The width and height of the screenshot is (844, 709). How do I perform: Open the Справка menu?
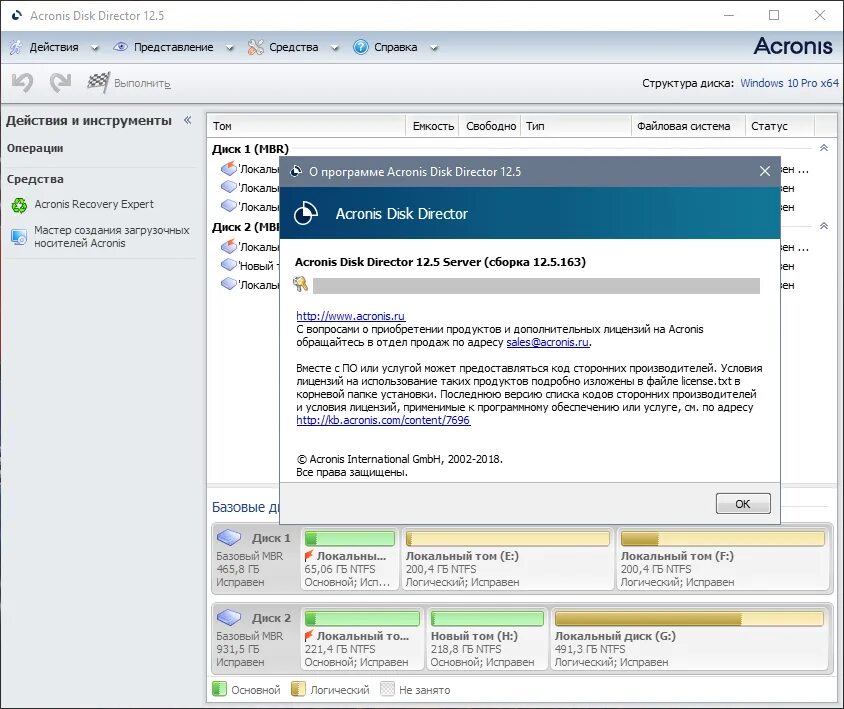click(396, 47)
